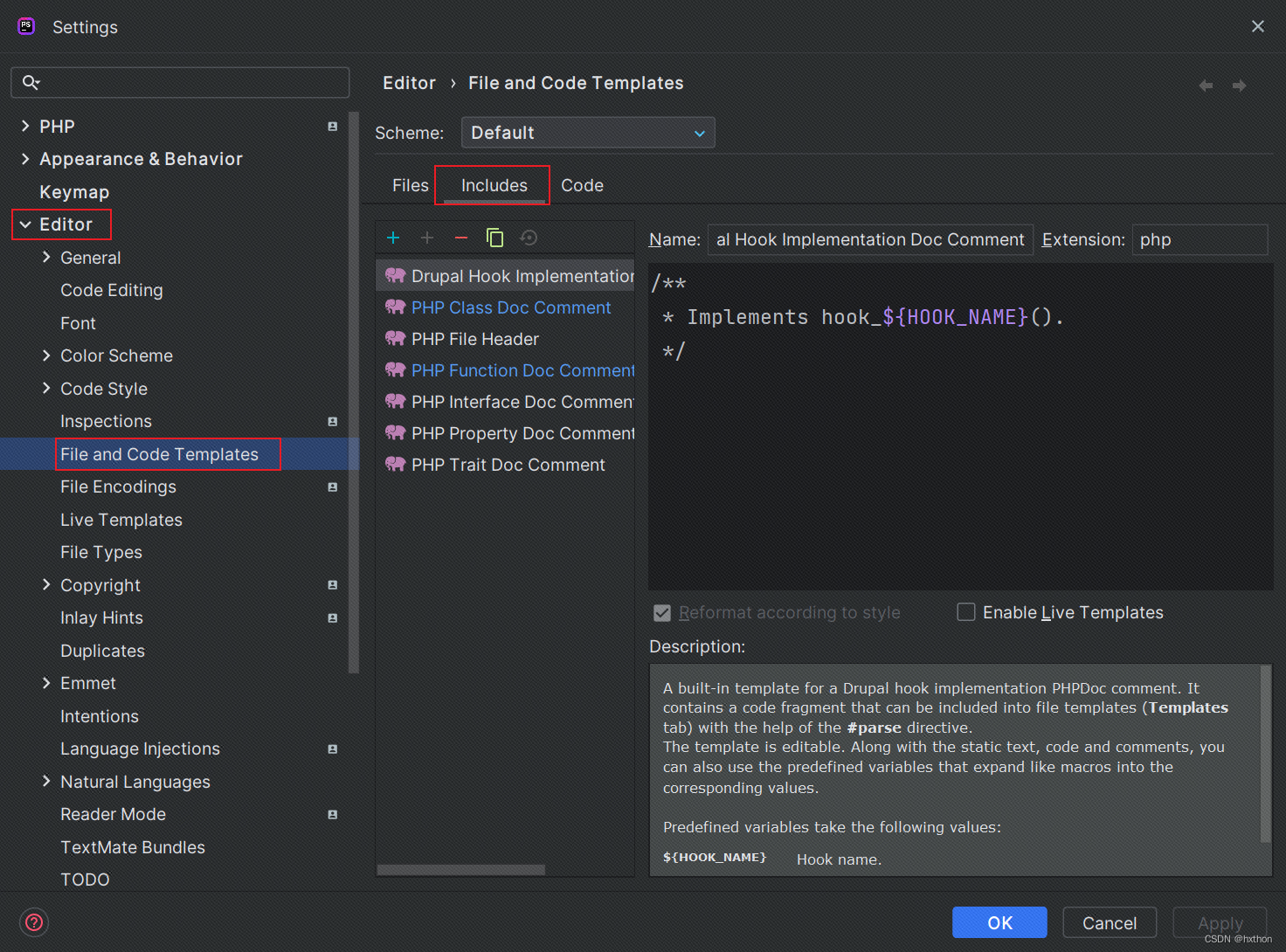Select PHP File Header template
Viewport: 1286px width, 952px height.
pos(505,339)
